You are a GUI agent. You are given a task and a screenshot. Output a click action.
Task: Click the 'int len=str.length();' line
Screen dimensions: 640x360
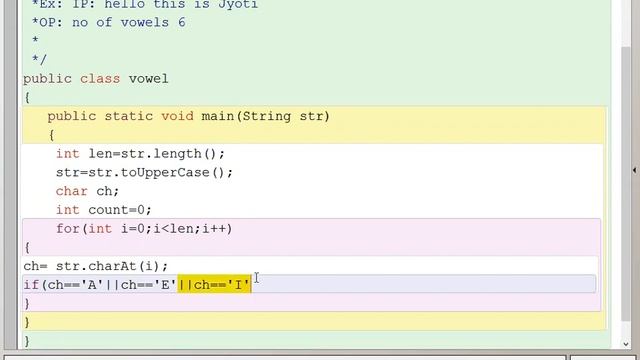(140, 153)
